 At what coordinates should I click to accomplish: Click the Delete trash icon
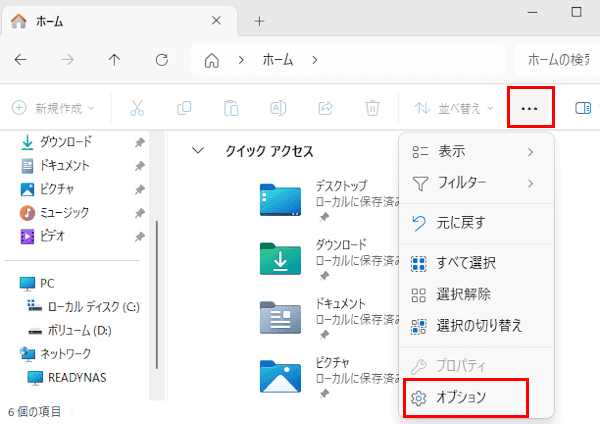(372, 108)
